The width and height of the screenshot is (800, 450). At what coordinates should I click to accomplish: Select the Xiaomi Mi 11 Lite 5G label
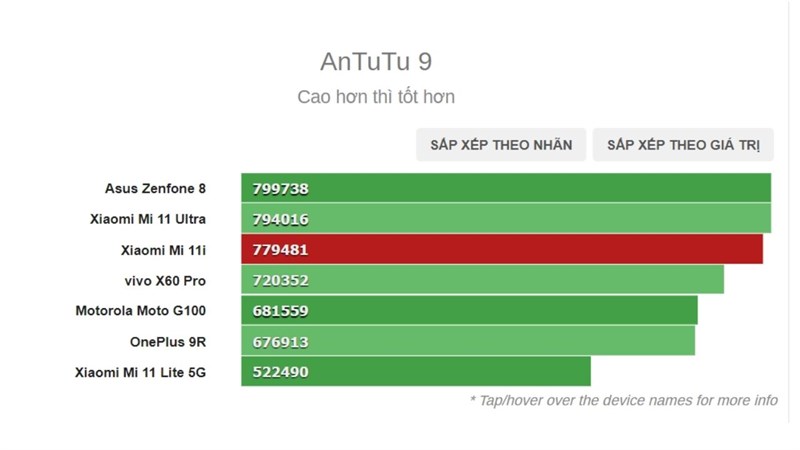point(140,372)
